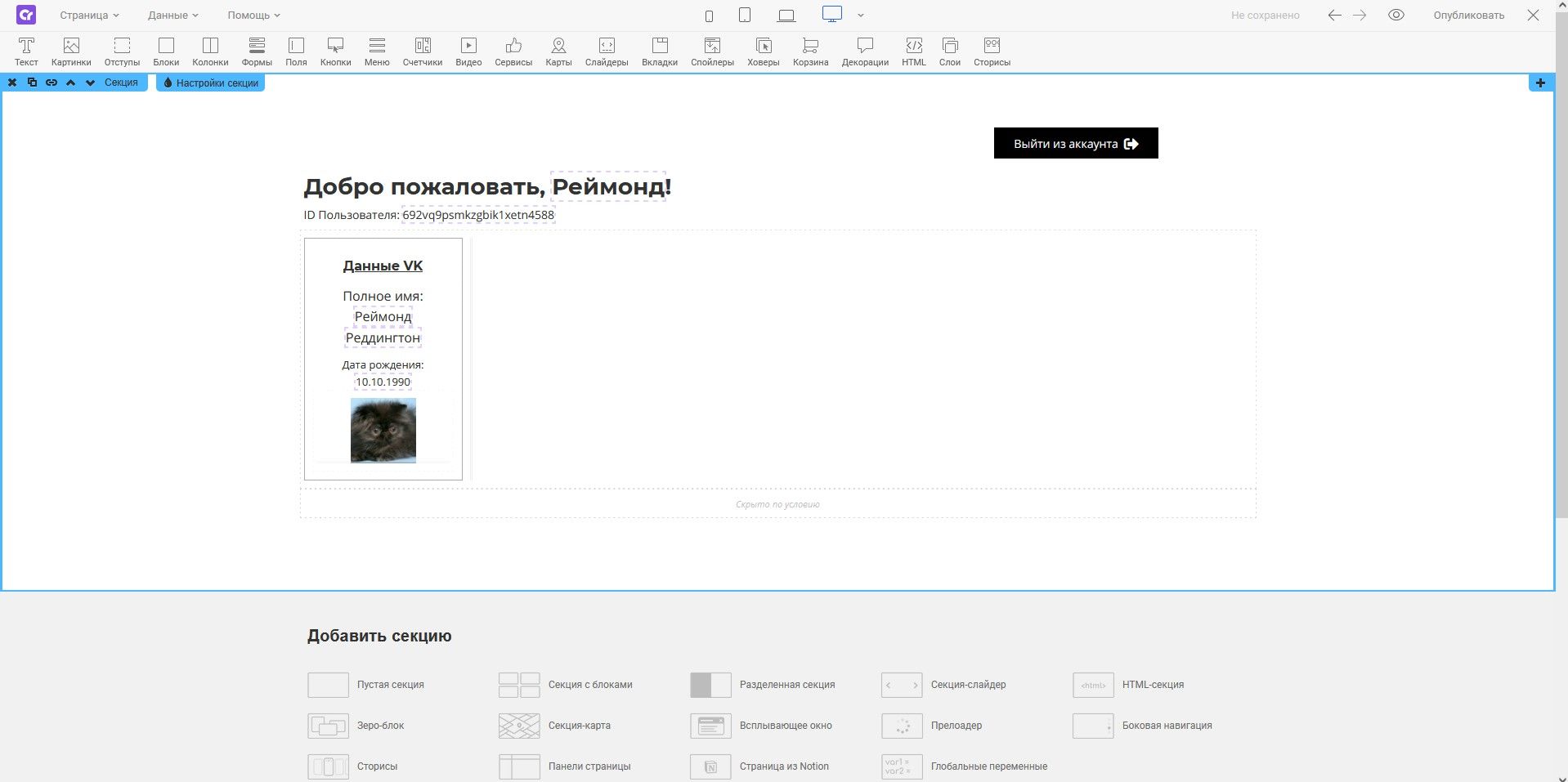The width and height of the screenshot is (1568, 782).
Task: Open Настройки секции settings tab
Action: click(211, 83)
